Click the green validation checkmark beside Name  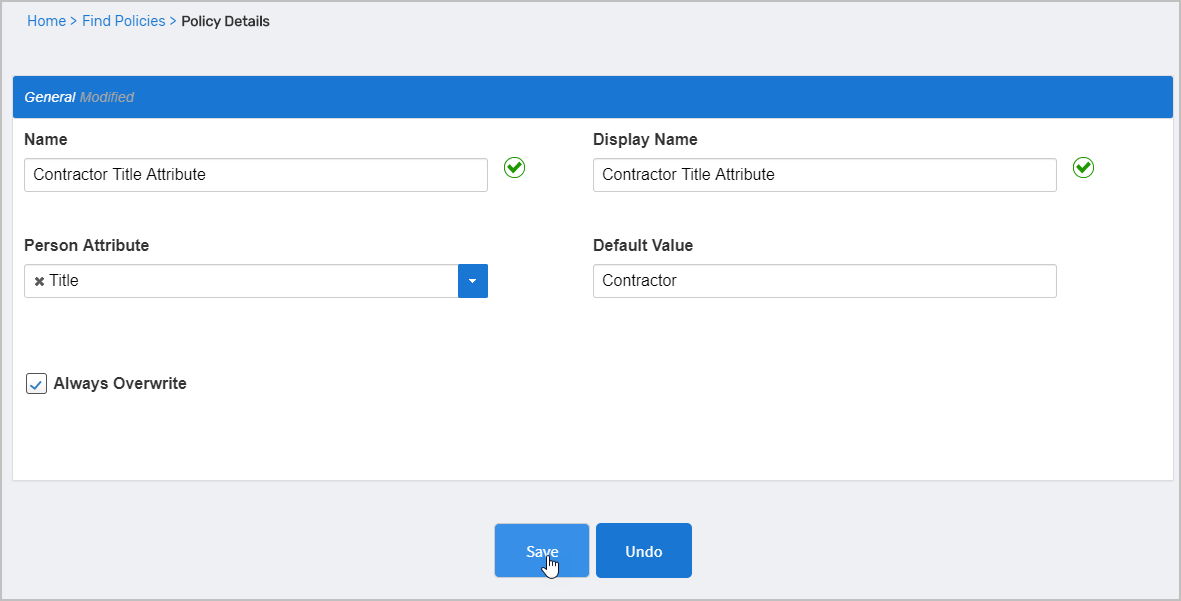[x=514, y=168]
